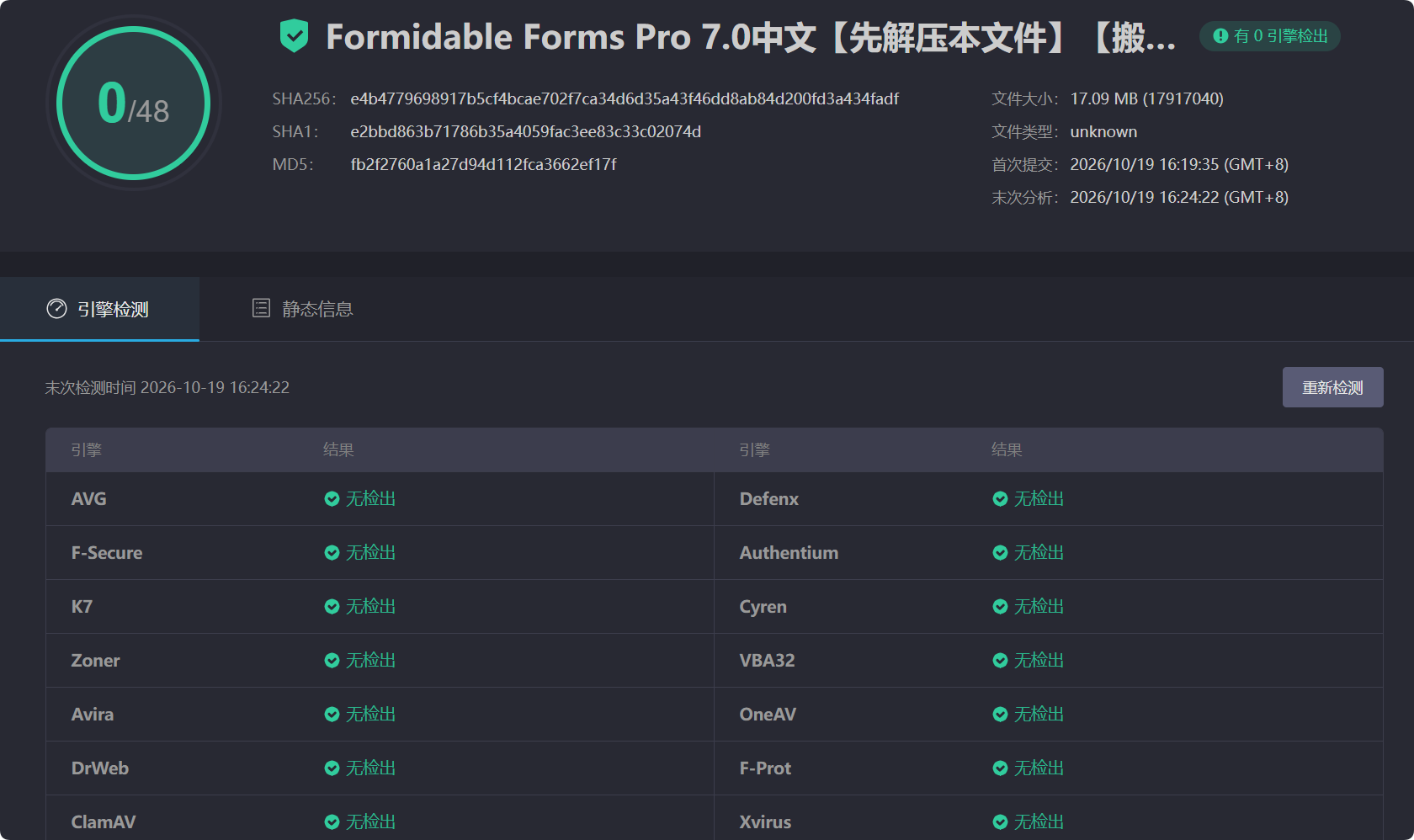Click the SHA256 hash value

(625, 98)
